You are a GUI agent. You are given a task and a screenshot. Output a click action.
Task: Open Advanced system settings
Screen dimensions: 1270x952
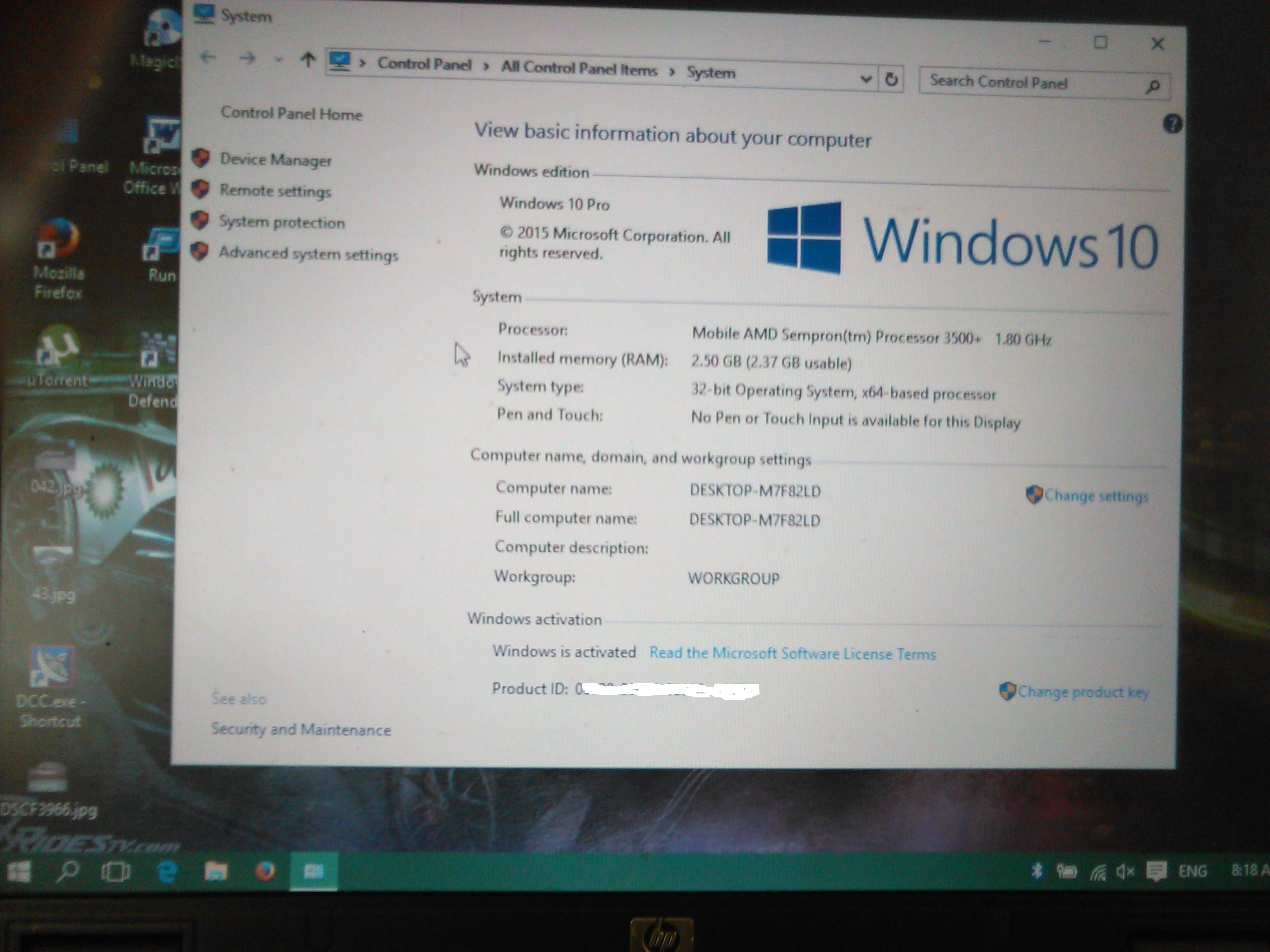(308, 254)
